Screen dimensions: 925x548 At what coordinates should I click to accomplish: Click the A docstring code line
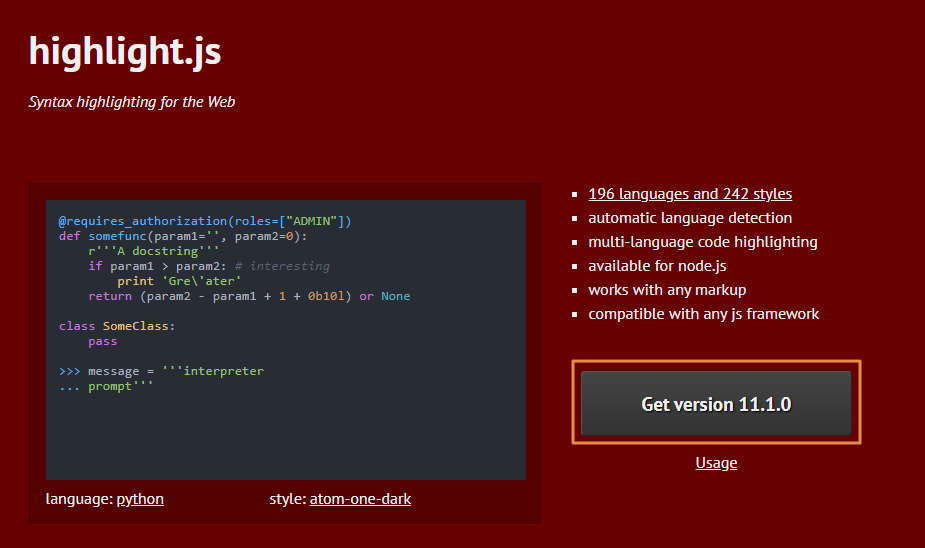pos(153,251)
